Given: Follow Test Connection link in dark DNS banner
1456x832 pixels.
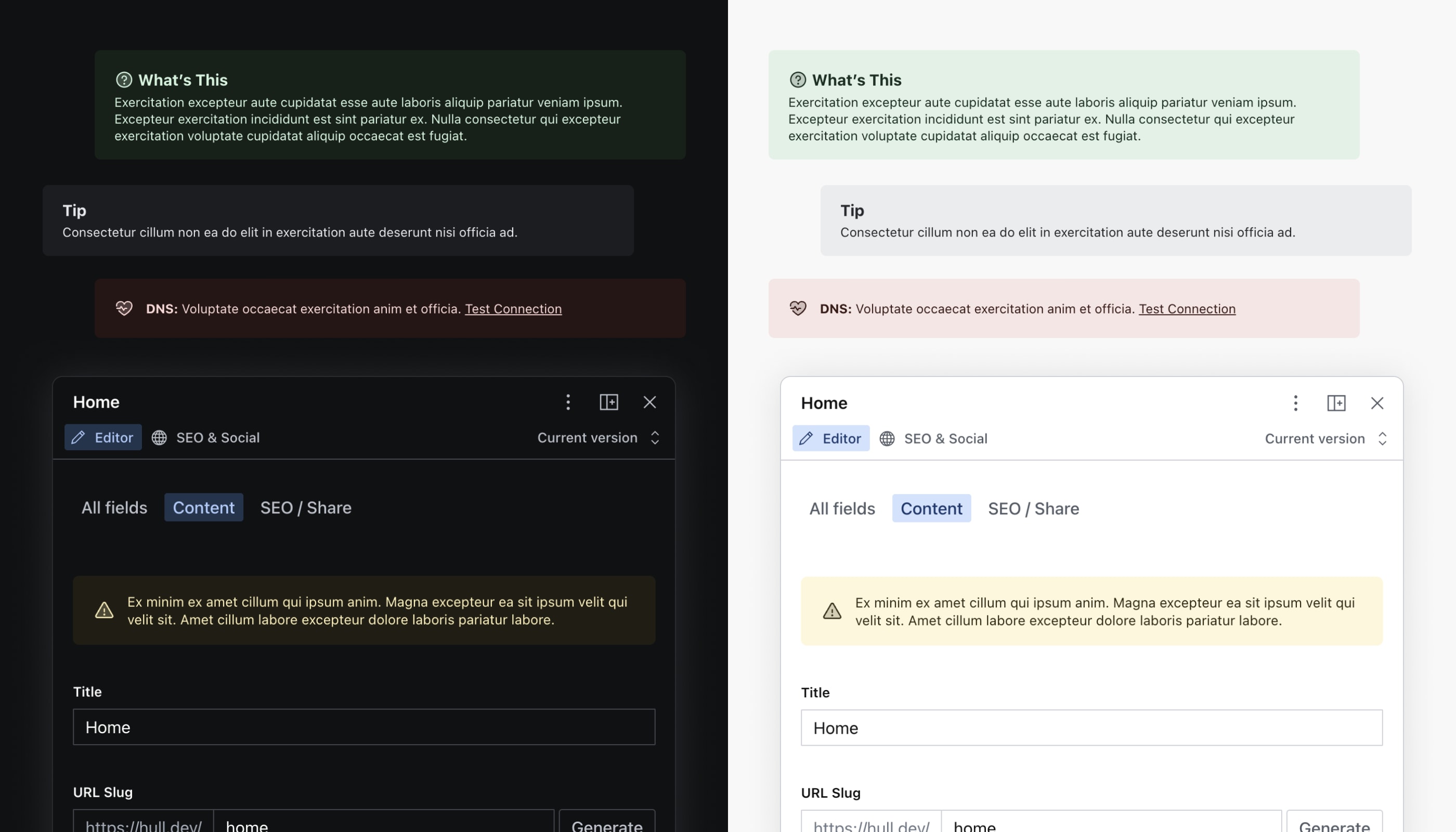Looking at the screenshot, I should (x=513, y=309).
